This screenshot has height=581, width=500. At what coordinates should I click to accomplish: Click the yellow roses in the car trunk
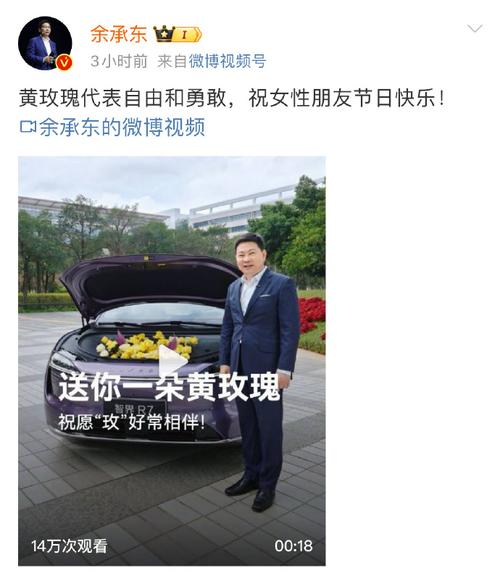[x=147, y=345]
